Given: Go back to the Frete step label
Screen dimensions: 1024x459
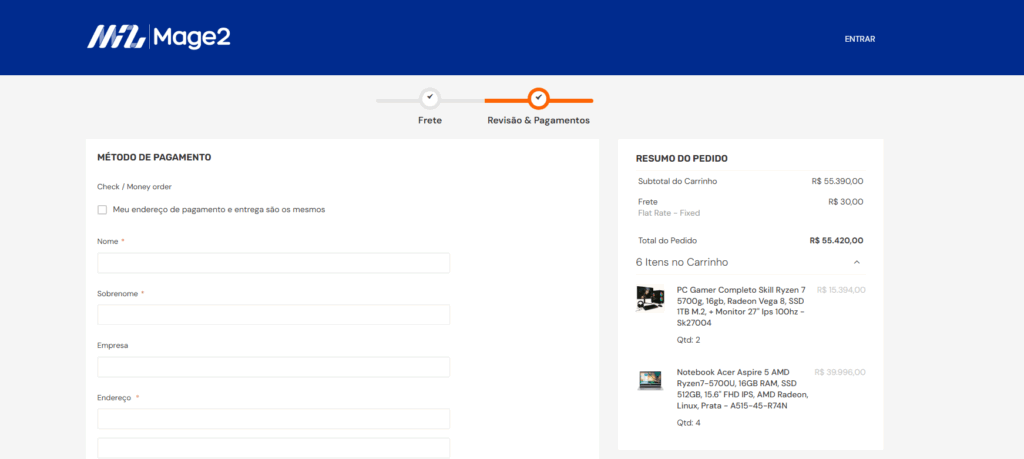Looking at the screenshot, I should (429, 120).
